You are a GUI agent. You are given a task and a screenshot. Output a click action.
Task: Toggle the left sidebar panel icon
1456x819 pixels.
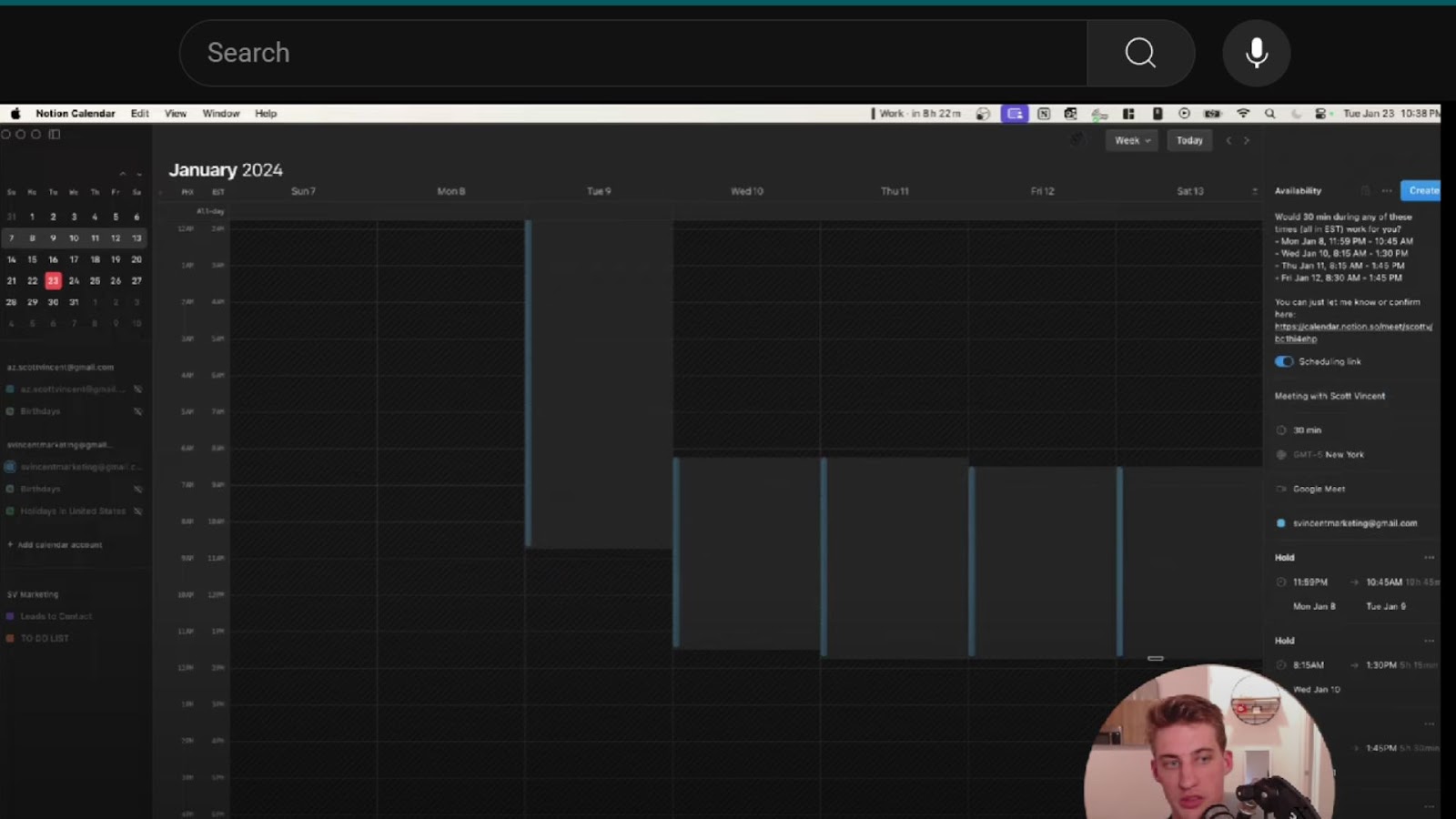55,135
